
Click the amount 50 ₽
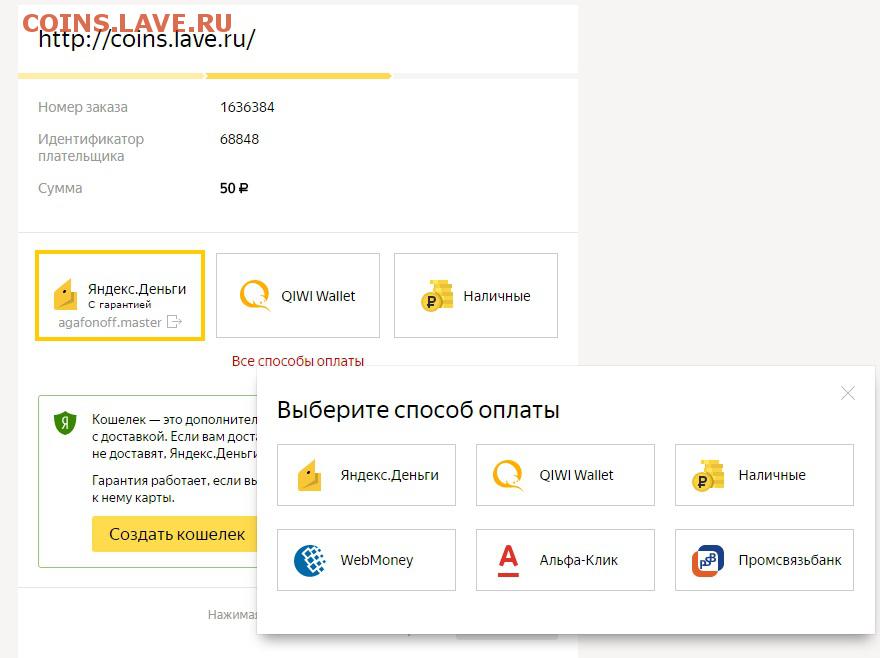[x=233, y=188]
